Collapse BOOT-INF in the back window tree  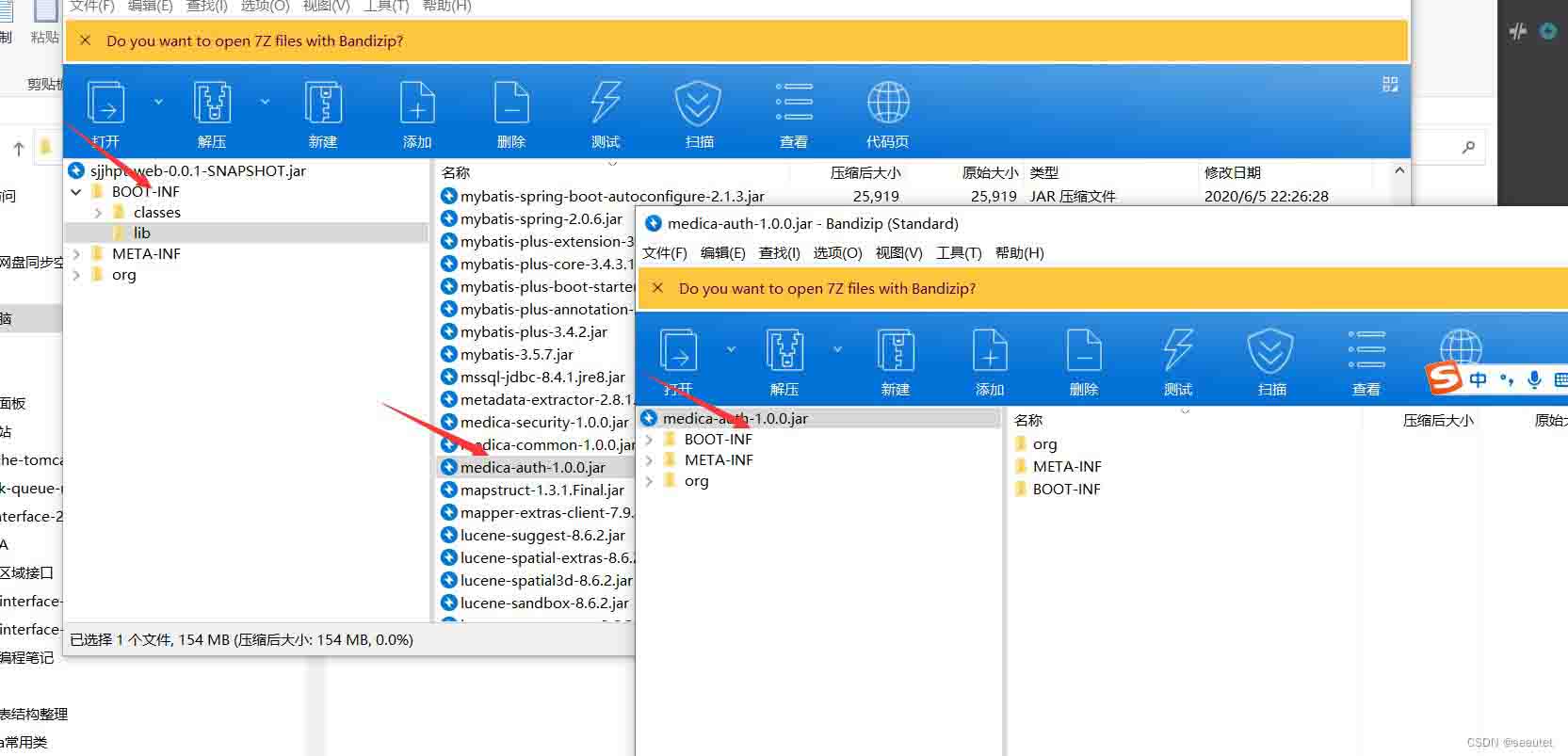point(76,192)
